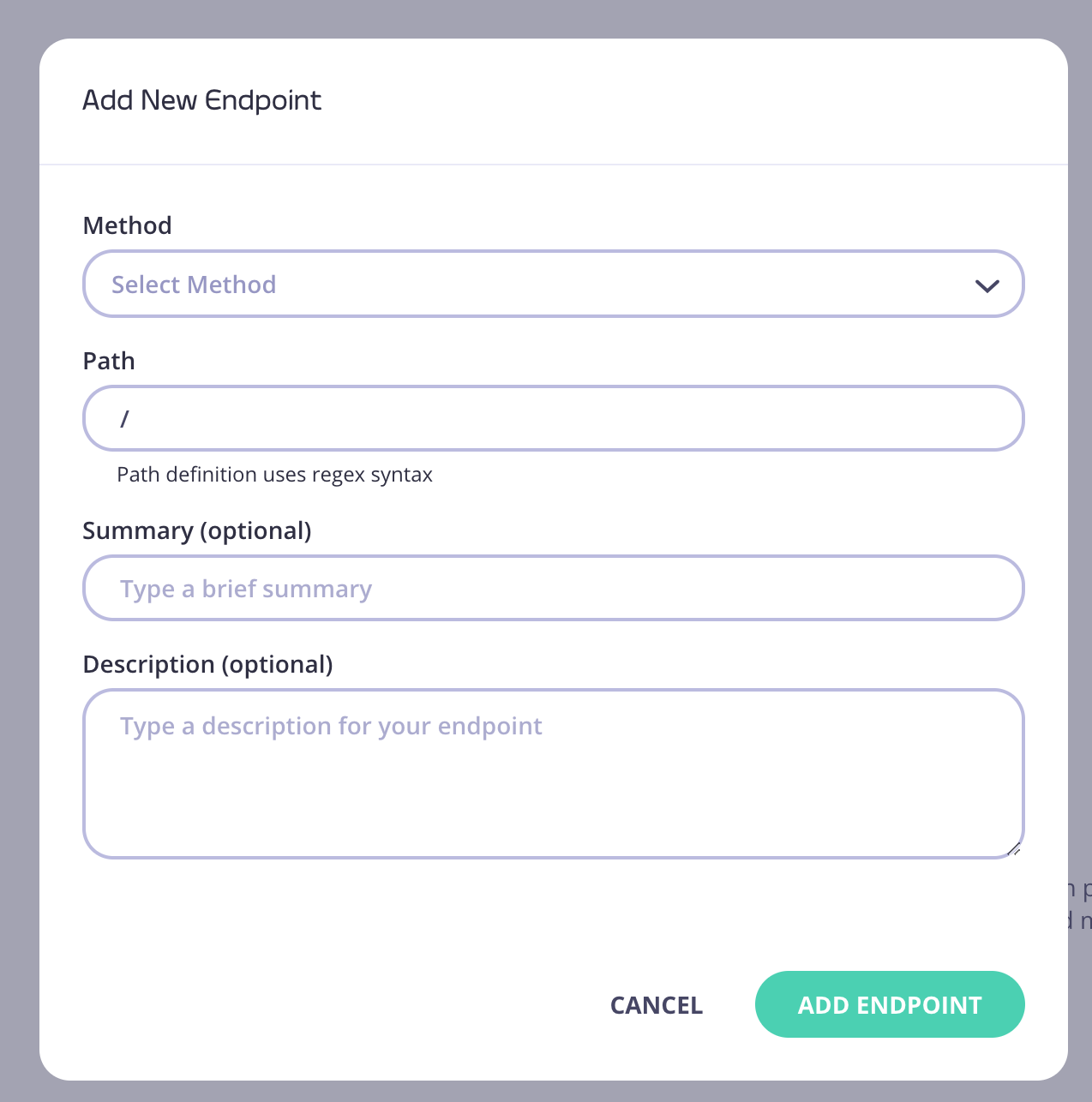Click the Add New Endpoint title
This screenshot has height=1102, width=1092.
click(x=201, y=99)
